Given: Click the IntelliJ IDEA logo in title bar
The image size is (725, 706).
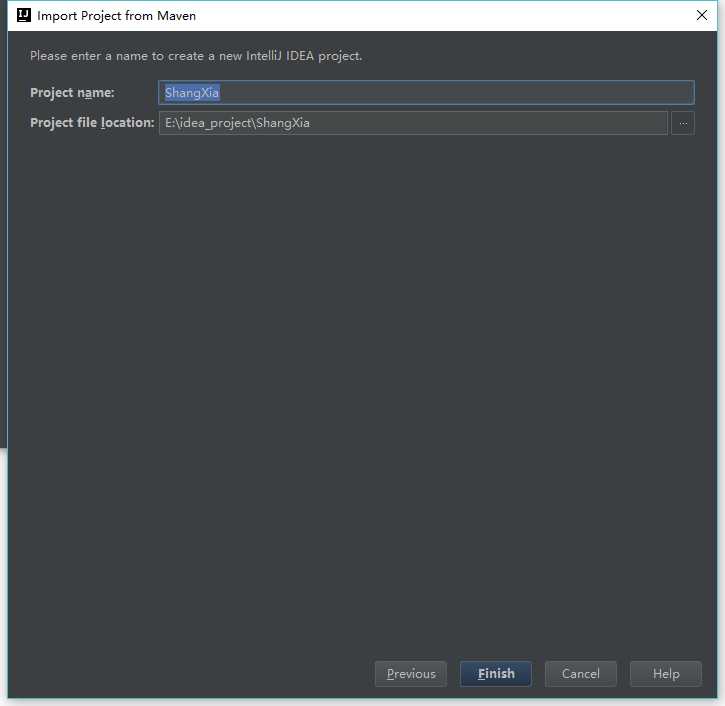Looking at the screenshot, I should 24,15.
